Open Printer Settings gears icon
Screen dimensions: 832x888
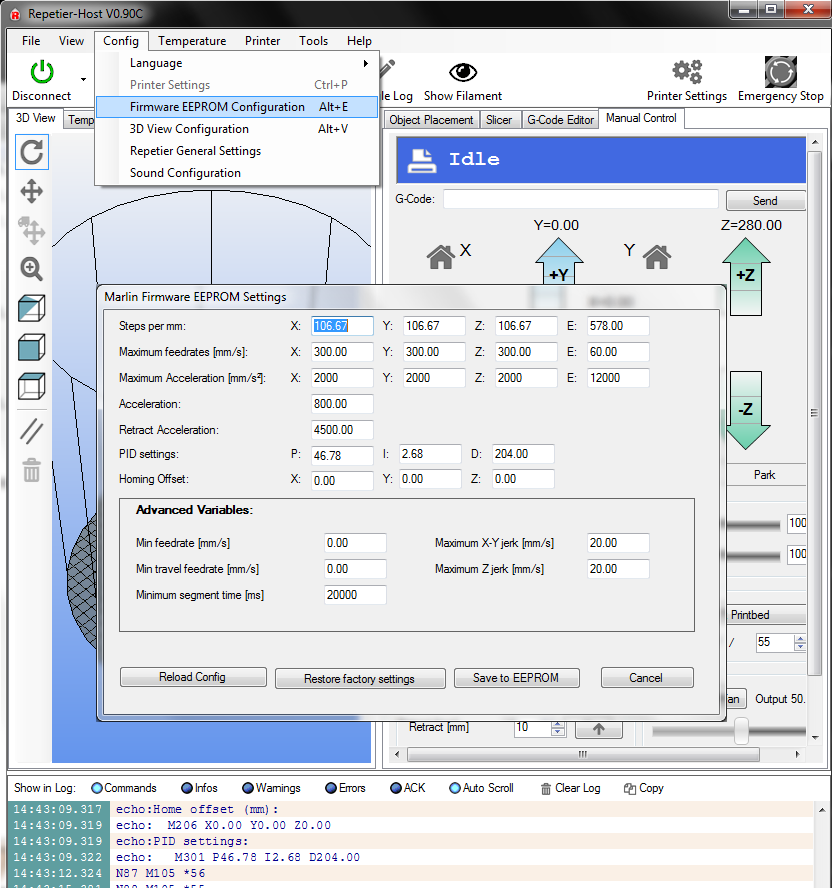point(687,72)
